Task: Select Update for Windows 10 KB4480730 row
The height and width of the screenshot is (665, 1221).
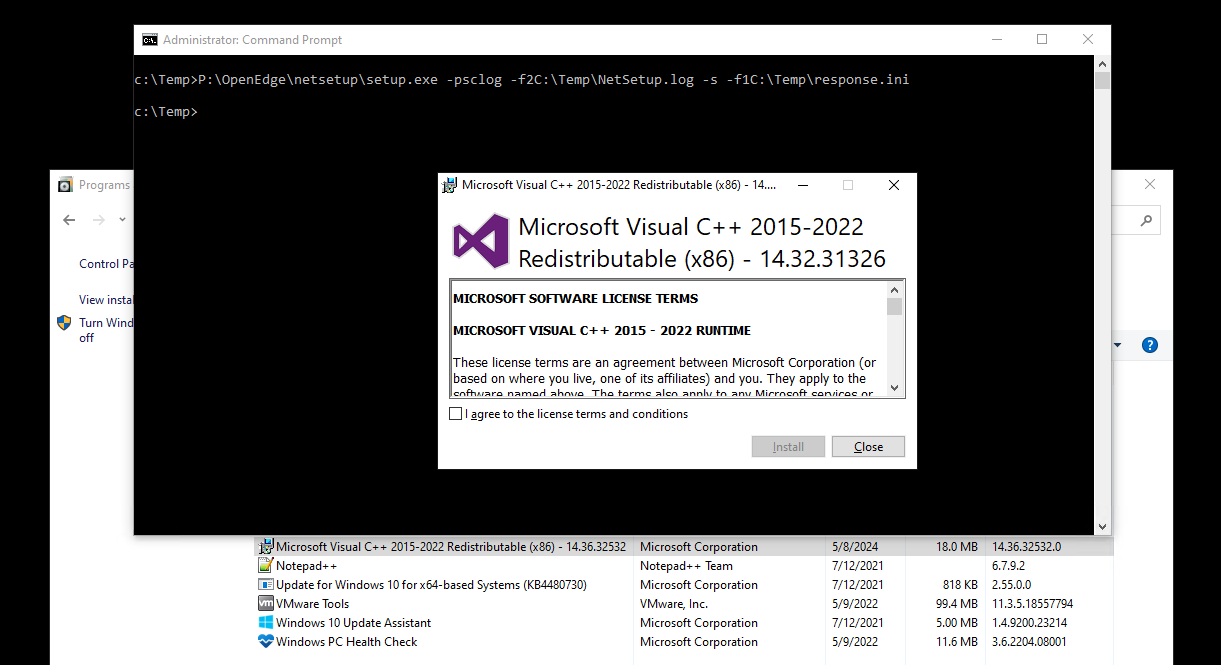Action: [x=683, y=585]
